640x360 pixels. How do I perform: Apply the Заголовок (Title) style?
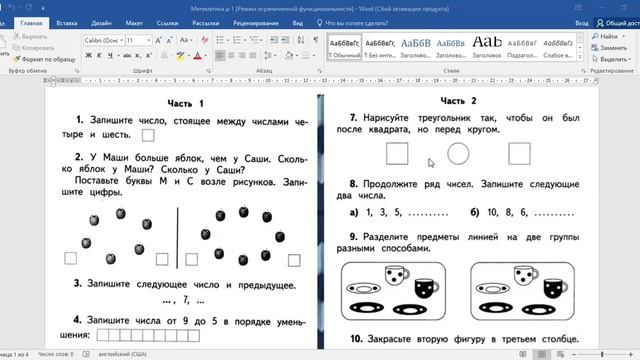(487, 47)
